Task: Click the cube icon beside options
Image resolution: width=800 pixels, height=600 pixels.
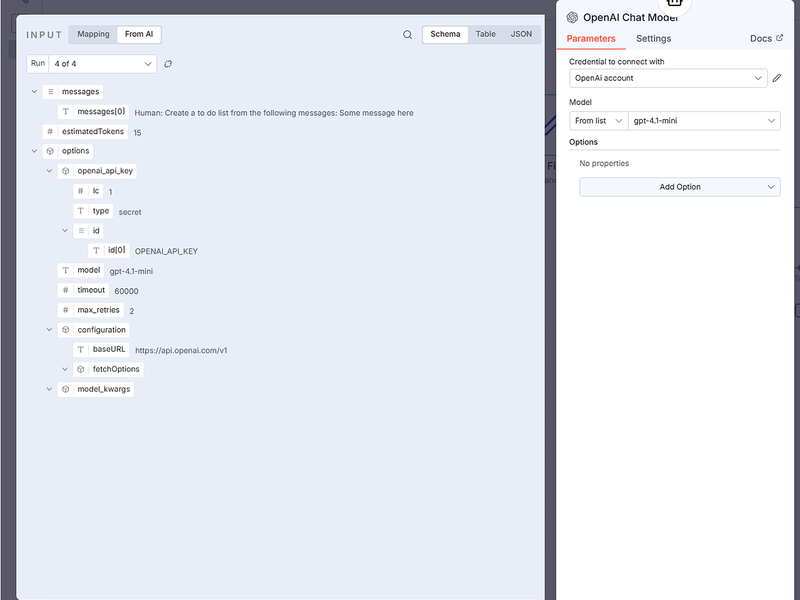Action: click(50, 151)
